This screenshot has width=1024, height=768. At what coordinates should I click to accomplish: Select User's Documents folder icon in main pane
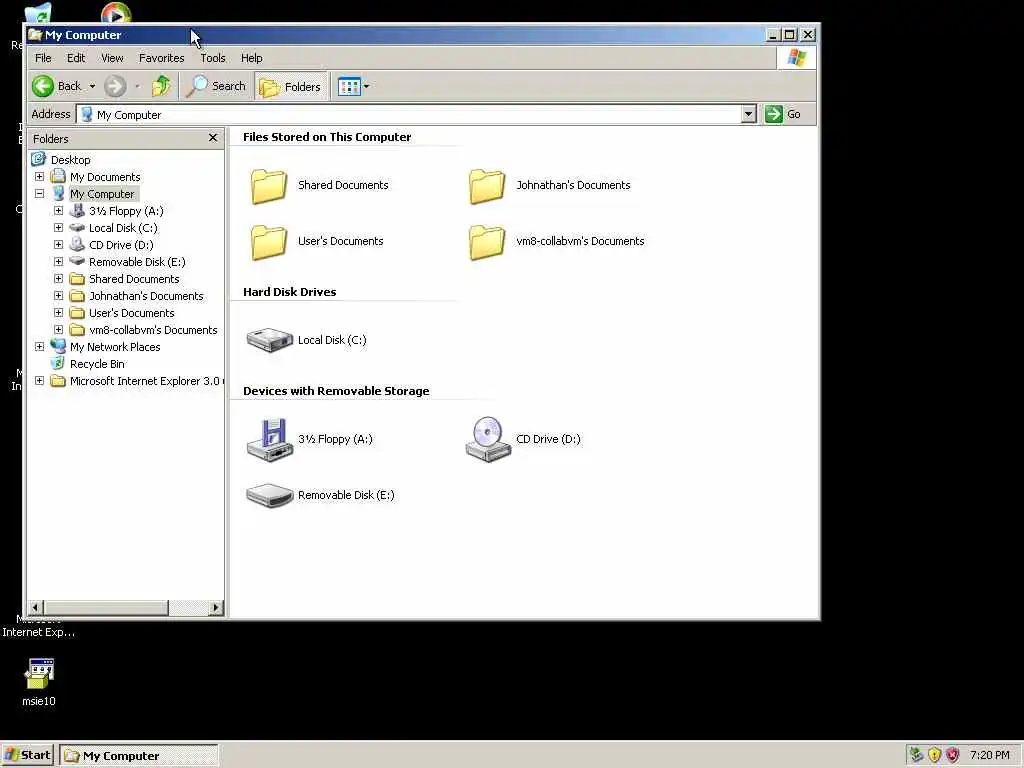(x=268, y=242)
